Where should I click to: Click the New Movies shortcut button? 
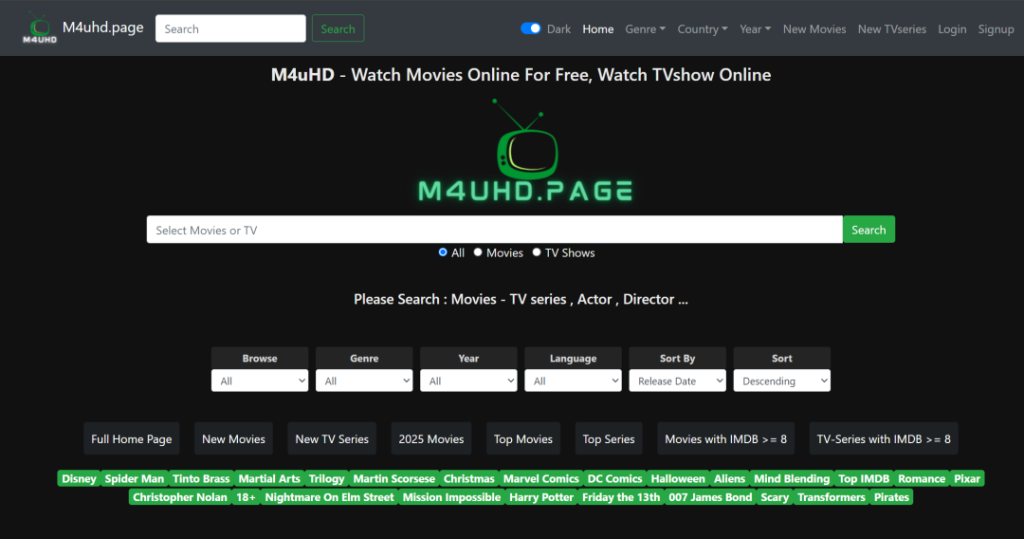[x=233, y=439]
